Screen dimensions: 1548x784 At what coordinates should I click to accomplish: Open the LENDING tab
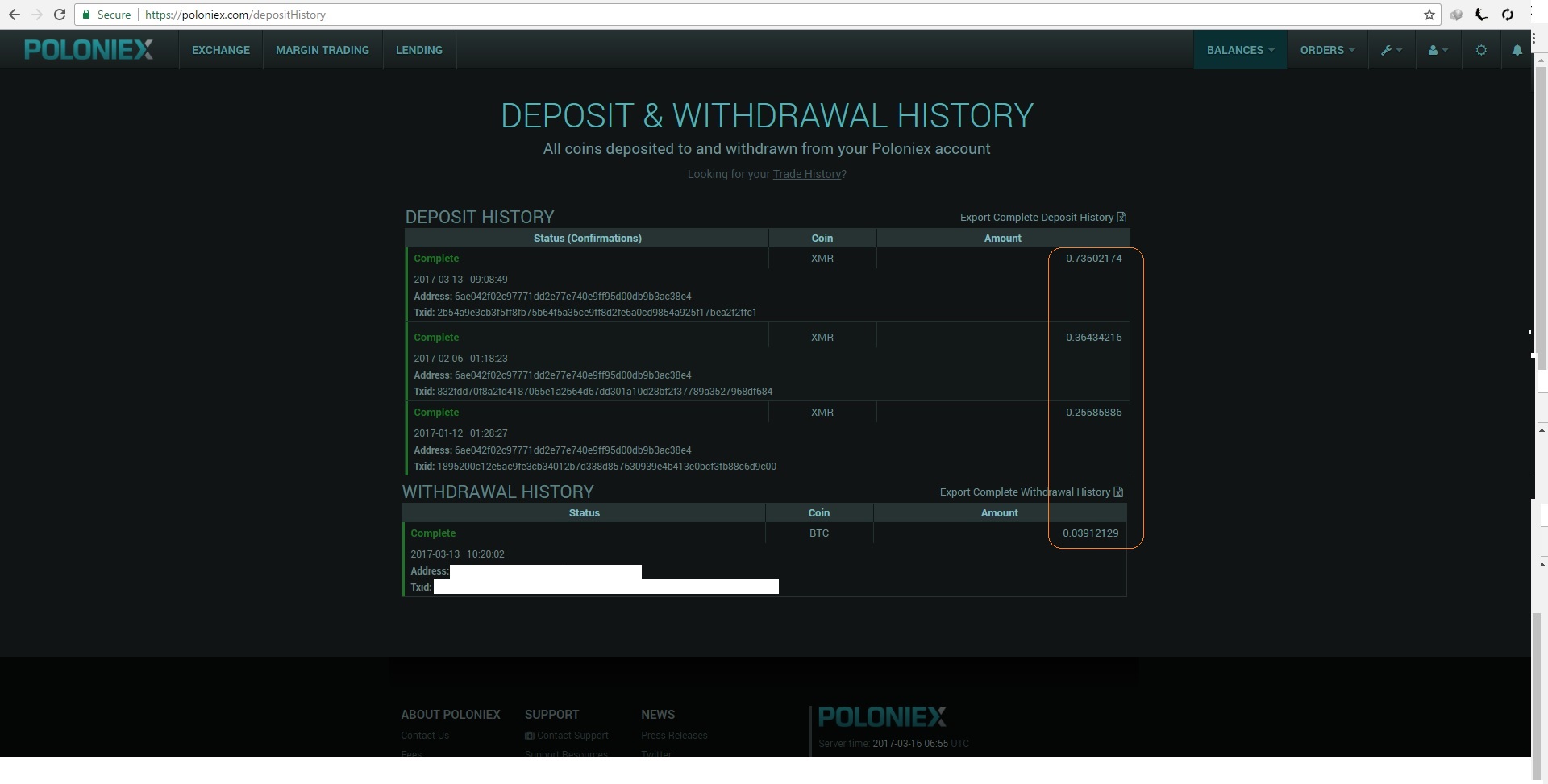point(419,50)
